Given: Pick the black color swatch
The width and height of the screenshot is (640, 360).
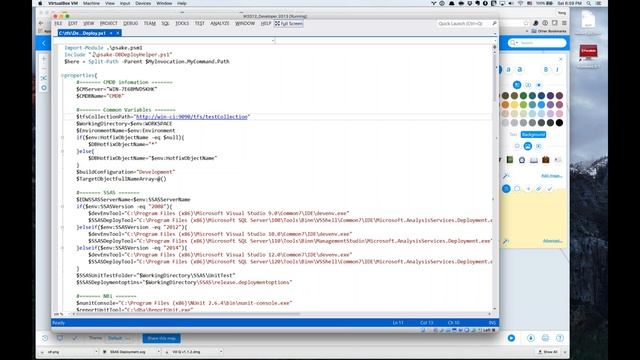Looking at the screenshot, I should coord(559,122).
